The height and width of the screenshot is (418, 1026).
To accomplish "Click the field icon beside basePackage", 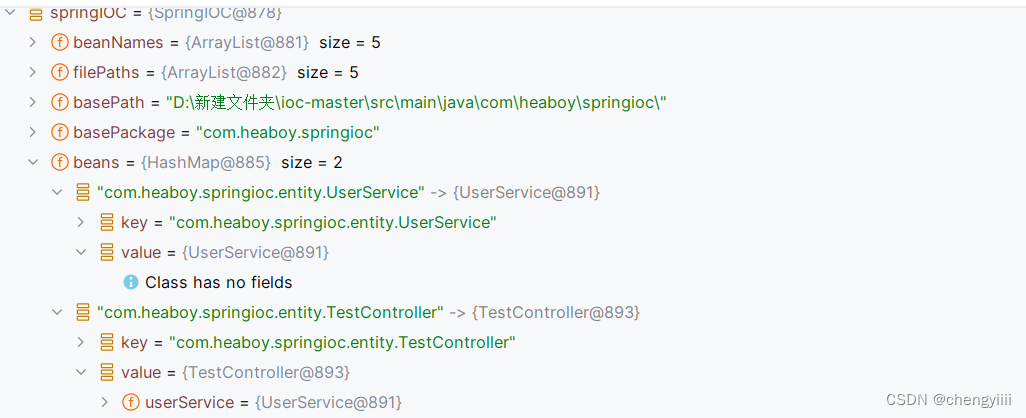I will point(59,132).
